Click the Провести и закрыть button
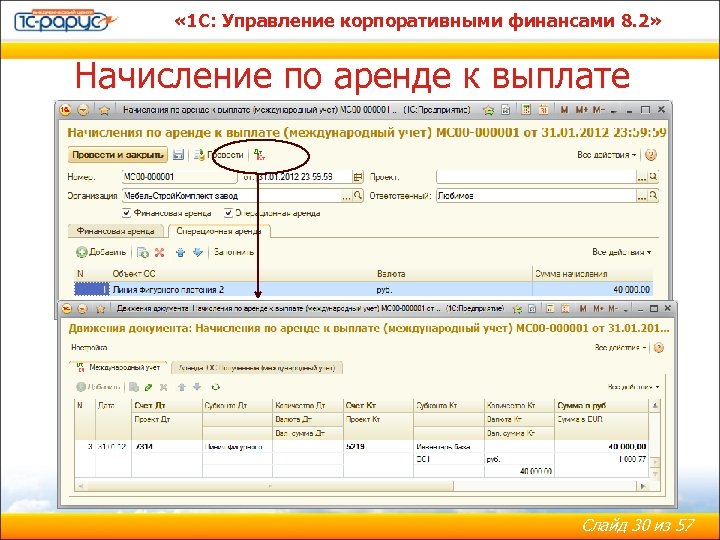The width and height of the screenshot is (720, 540). pyautogui.click(x=118, y=155)
